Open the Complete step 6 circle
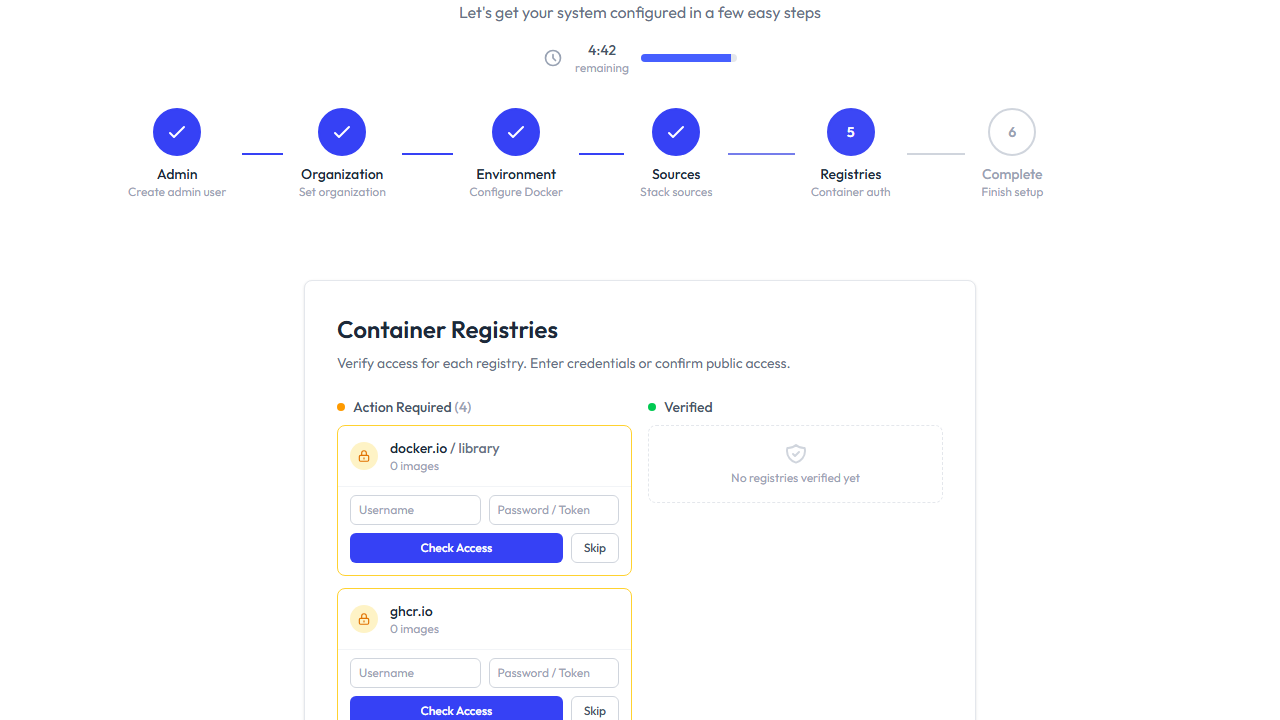Screen dimensions: 1280x720 click(1012, 131)
